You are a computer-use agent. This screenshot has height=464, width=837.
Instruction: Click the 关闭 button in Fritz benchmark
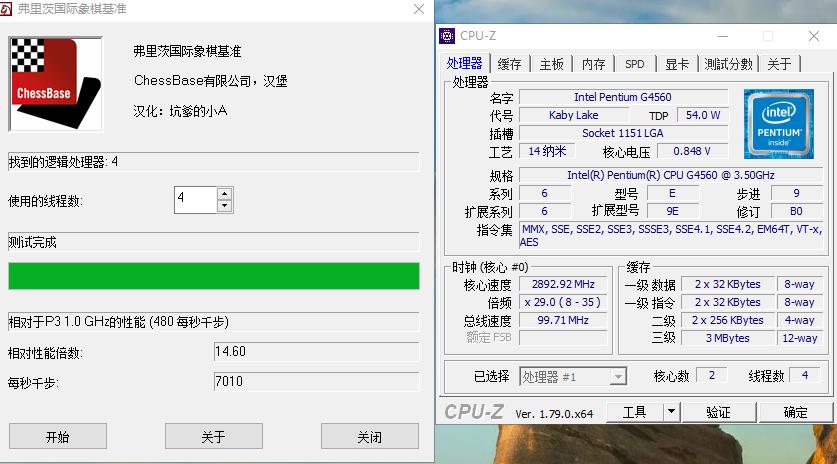(369, 436)
